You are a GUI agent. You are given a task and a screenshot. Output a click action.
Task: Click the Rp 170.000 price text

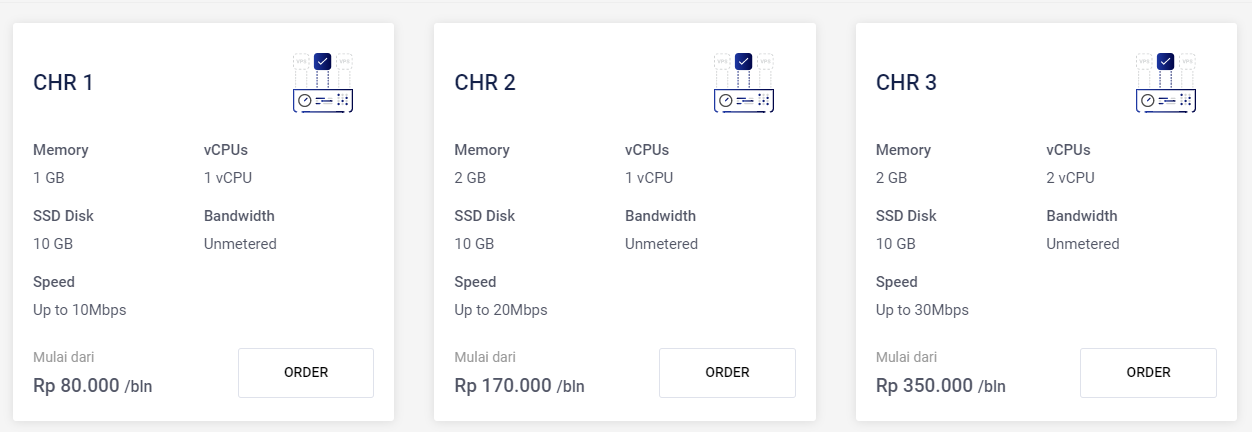tap(503, 386)
